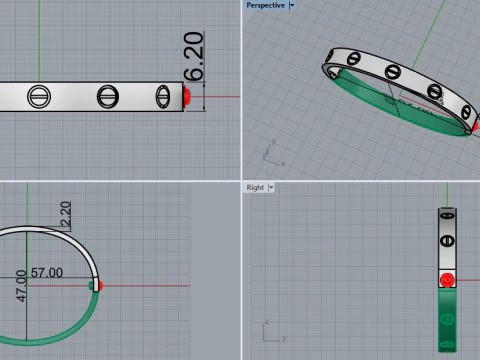Screen dimensions: 480x360
Task: Click the Right viewport title label
Action: pyautogui.click(x=255, y=187)
